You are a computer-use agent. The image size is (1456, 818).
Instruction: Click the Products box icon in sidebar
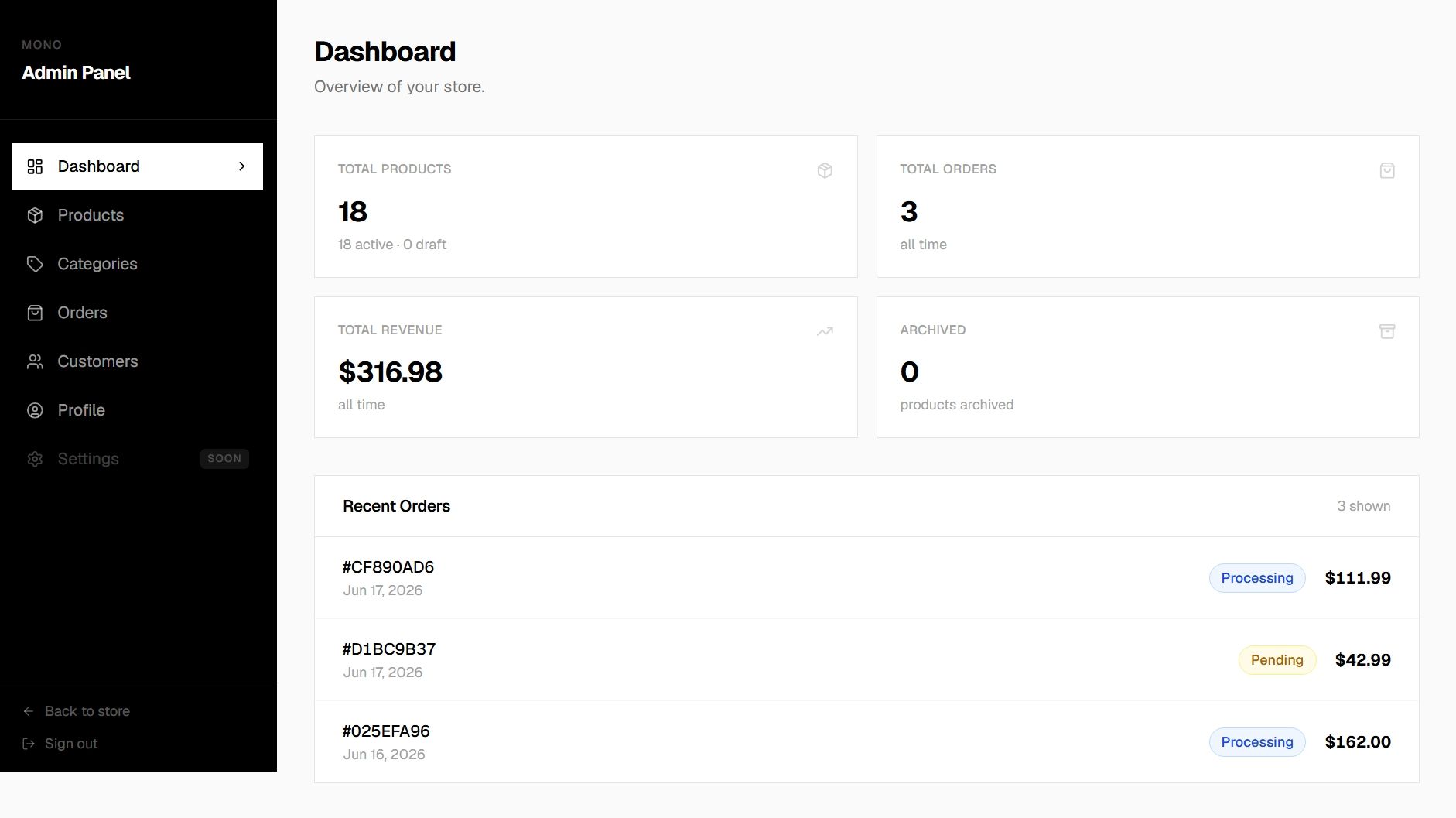[x=35, y=215]
